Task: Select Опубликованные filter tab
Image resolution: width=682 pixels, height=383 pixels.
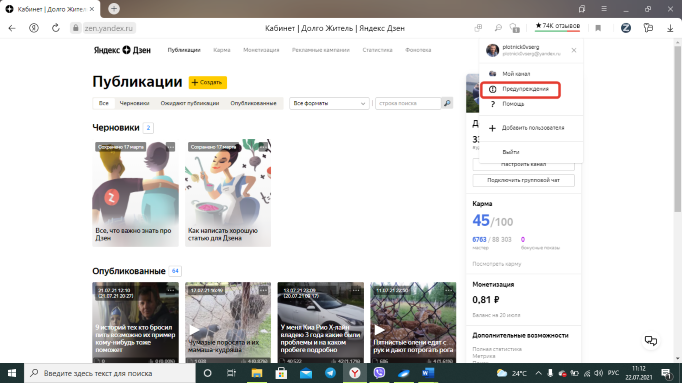Action: pos(253,103)
